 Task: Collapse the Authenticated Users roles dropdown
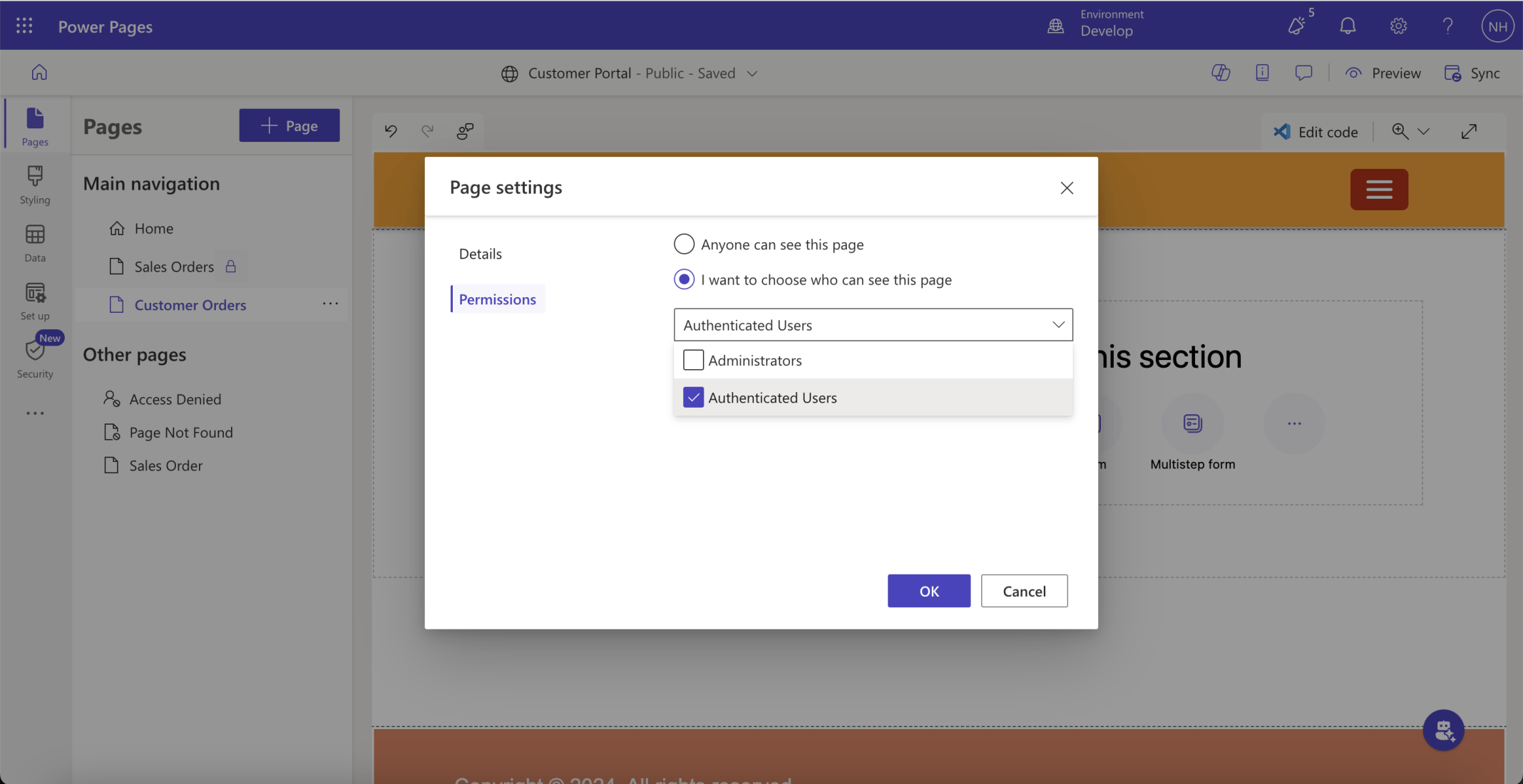pyautogui.click(x=1058, y=325)
